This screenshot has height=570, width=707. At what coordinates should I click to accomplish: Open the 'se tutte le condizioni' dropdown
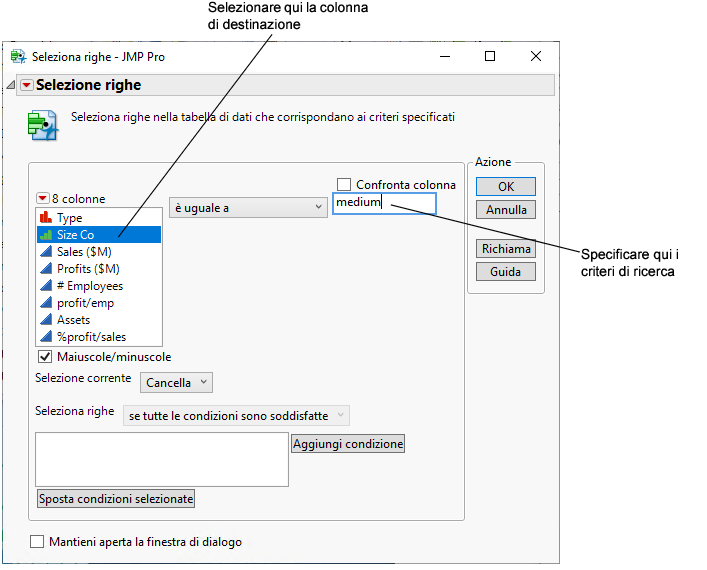pyautogui.click(x=236, y=415)
